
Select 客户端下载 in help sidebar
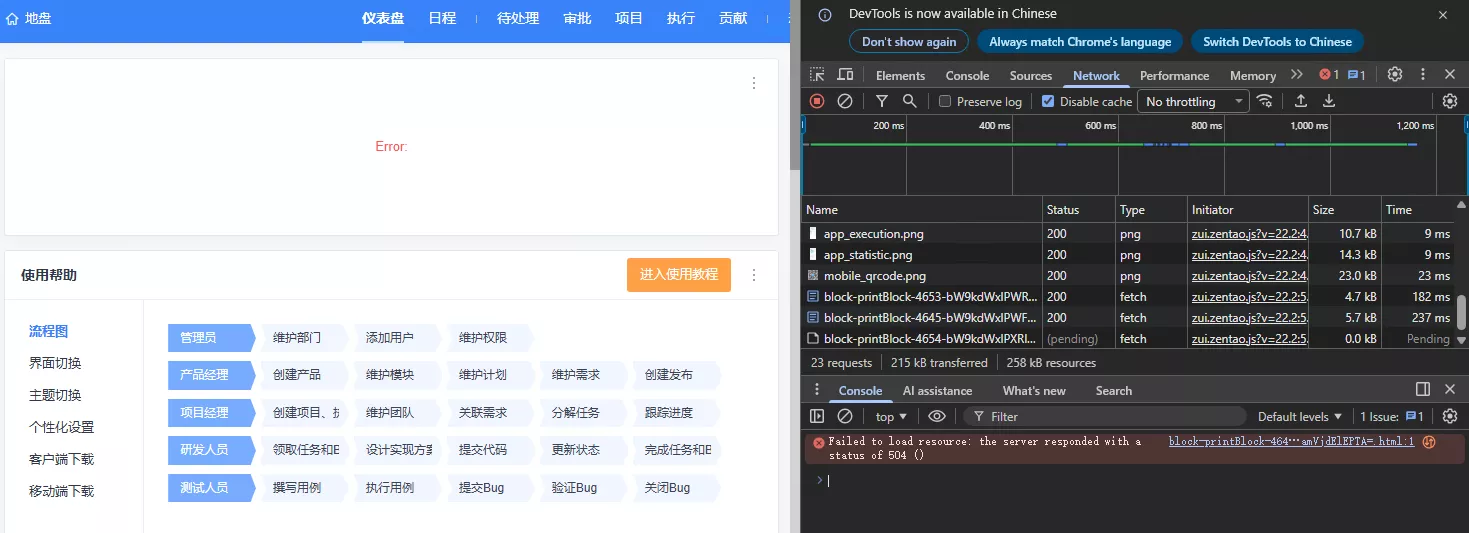[x=61, y=459]
